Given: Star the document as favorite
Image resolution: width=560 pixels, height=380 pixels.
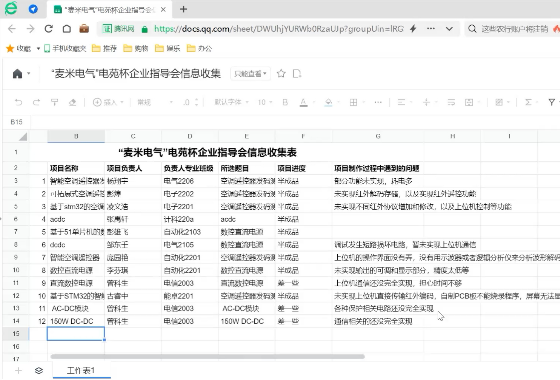Looking at the screenshot, I should 281,74.
